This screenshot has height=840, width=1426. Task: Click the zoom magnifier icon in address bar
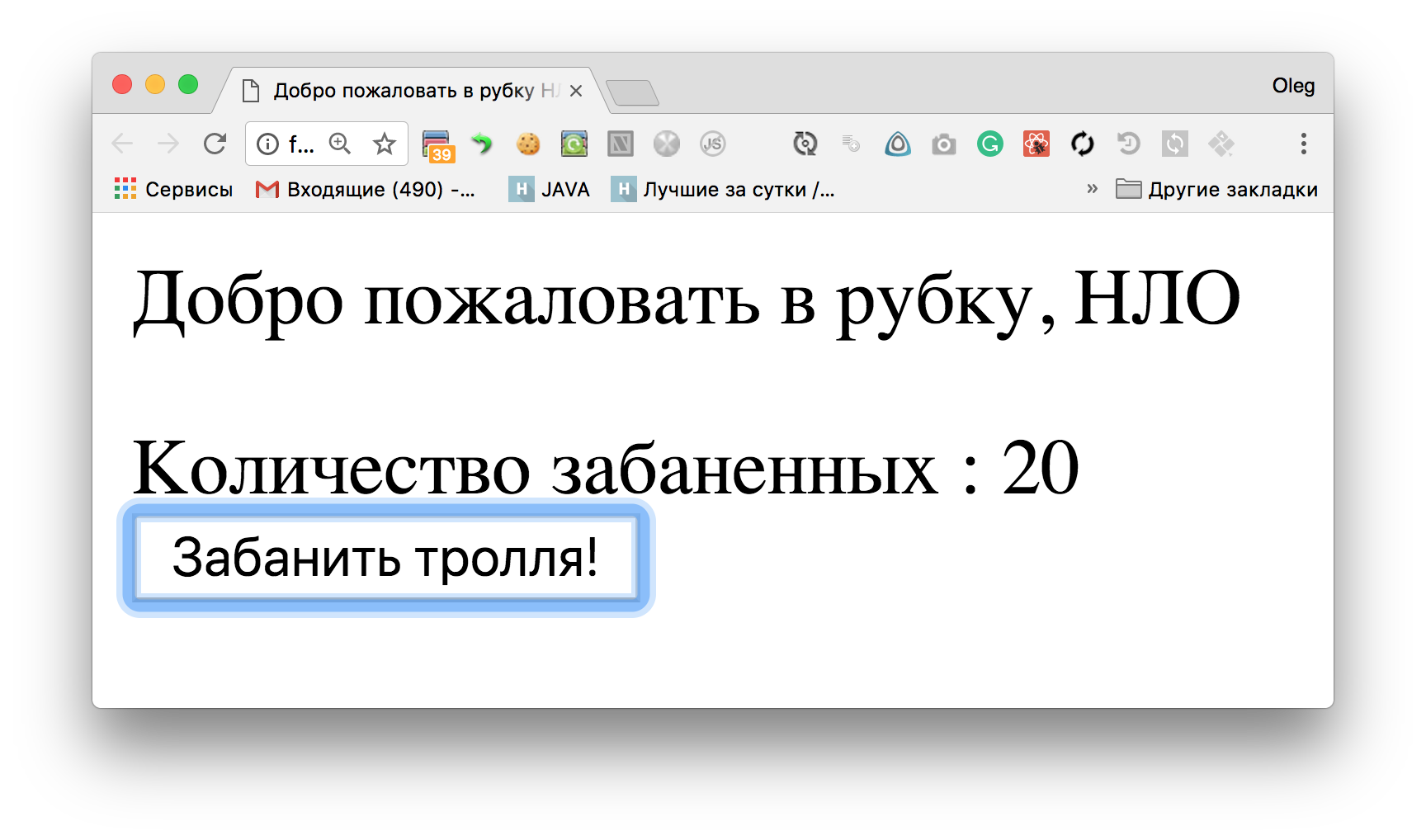340,144
